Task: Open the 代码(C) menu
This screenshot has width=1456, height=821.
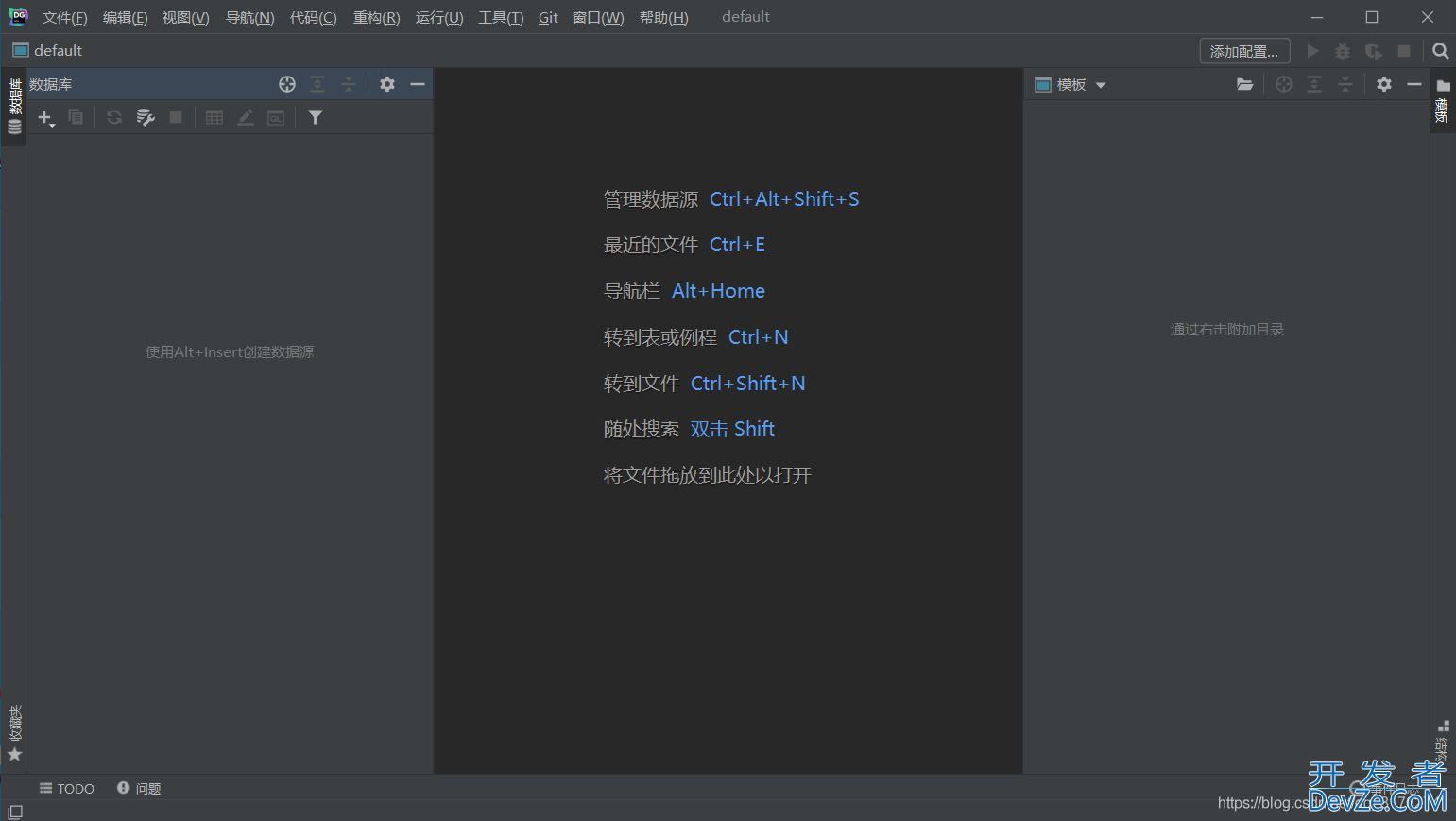Action: (x=313, y=18)
